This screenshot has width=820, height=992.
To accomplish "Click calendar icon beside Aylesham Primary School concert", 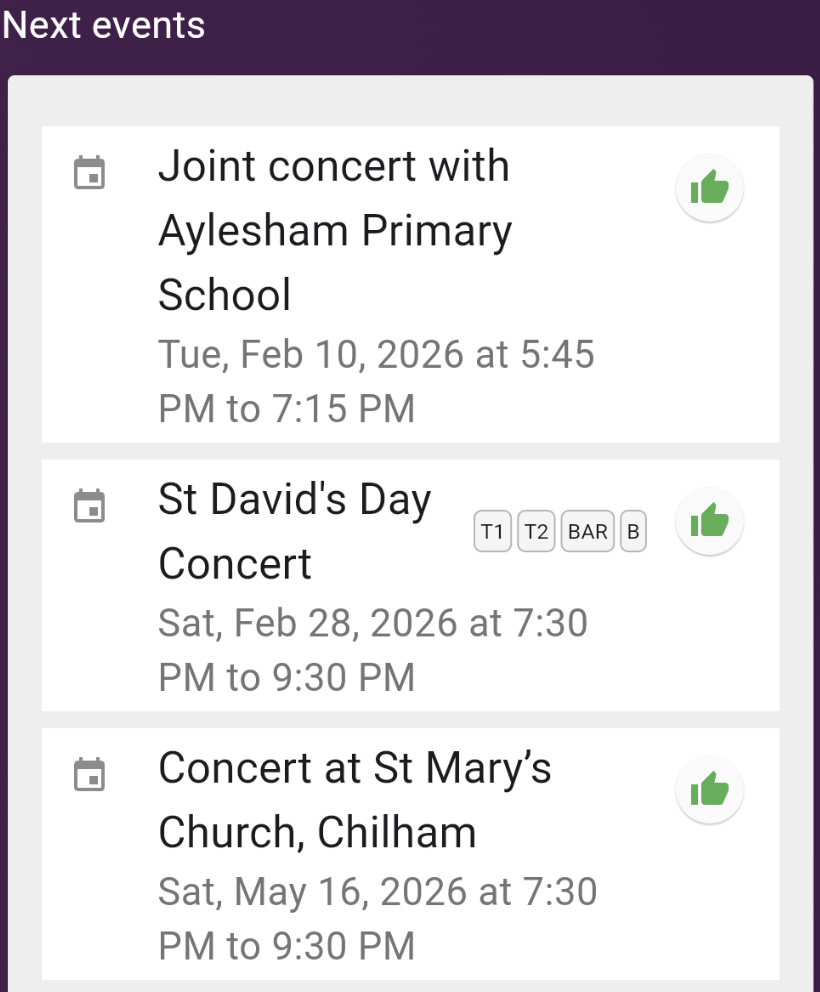I will pos(90,173).
